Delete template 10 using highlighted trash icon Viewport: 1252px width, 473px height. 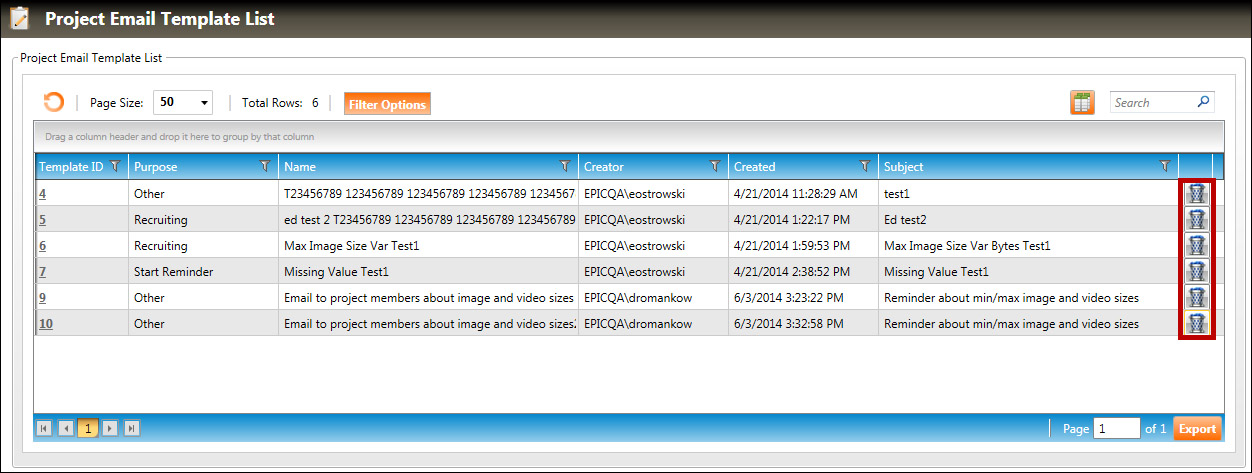(x=1197, y=323)
